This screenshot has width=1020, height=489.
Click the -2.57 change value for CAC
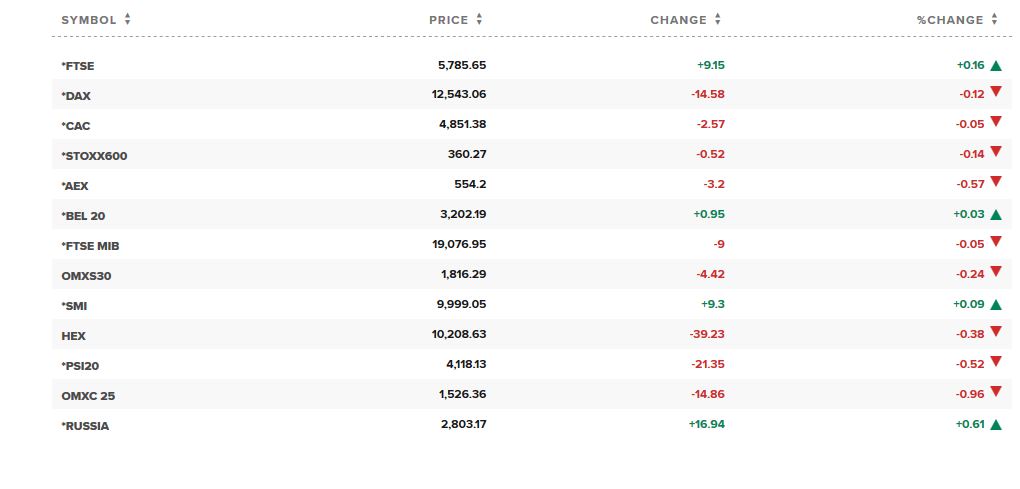coord(710,124)
